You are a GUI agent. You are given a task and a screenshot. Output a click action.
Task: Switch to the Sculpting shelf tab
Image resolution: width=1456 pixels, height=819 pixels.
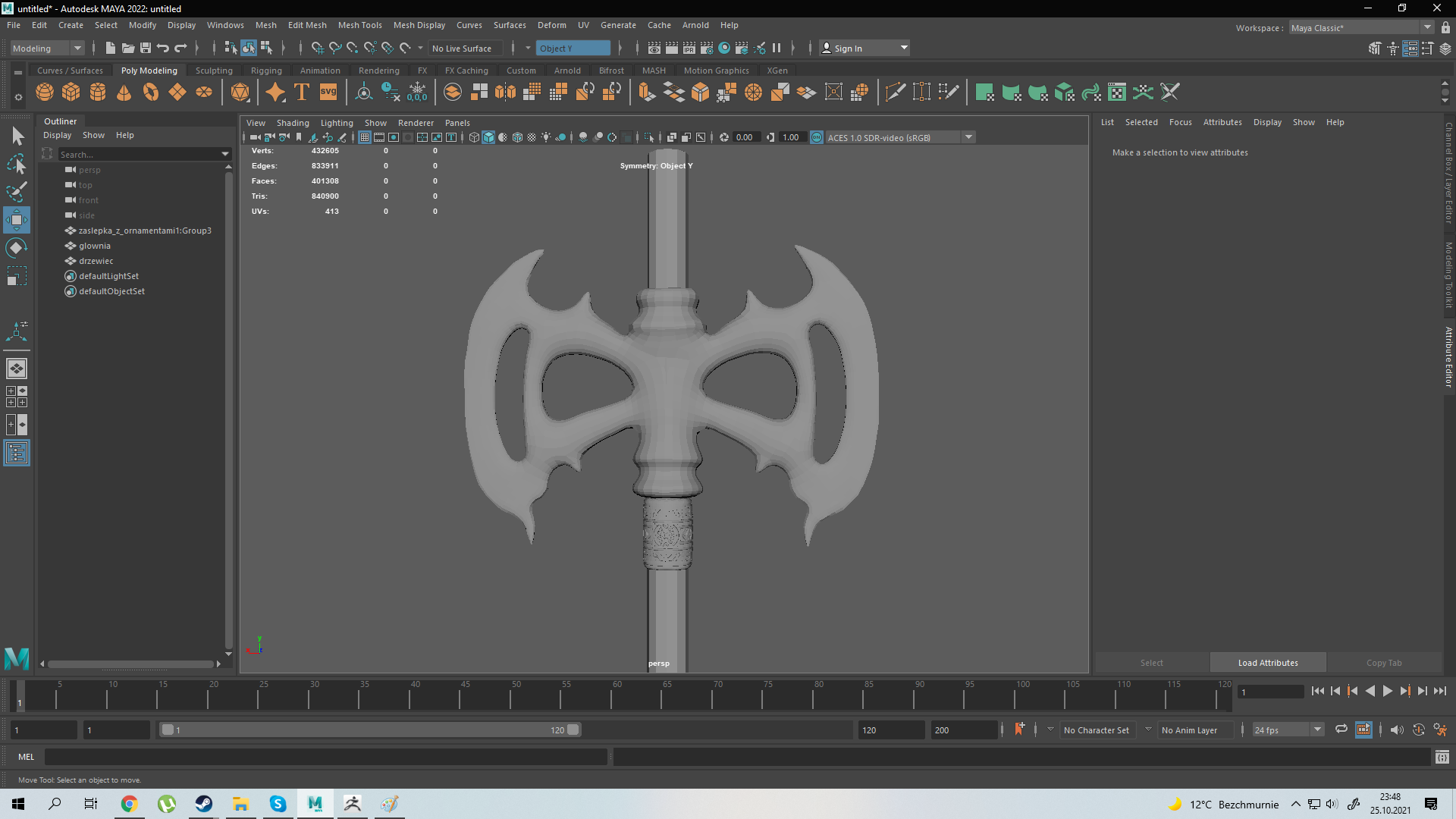[214, 70]
